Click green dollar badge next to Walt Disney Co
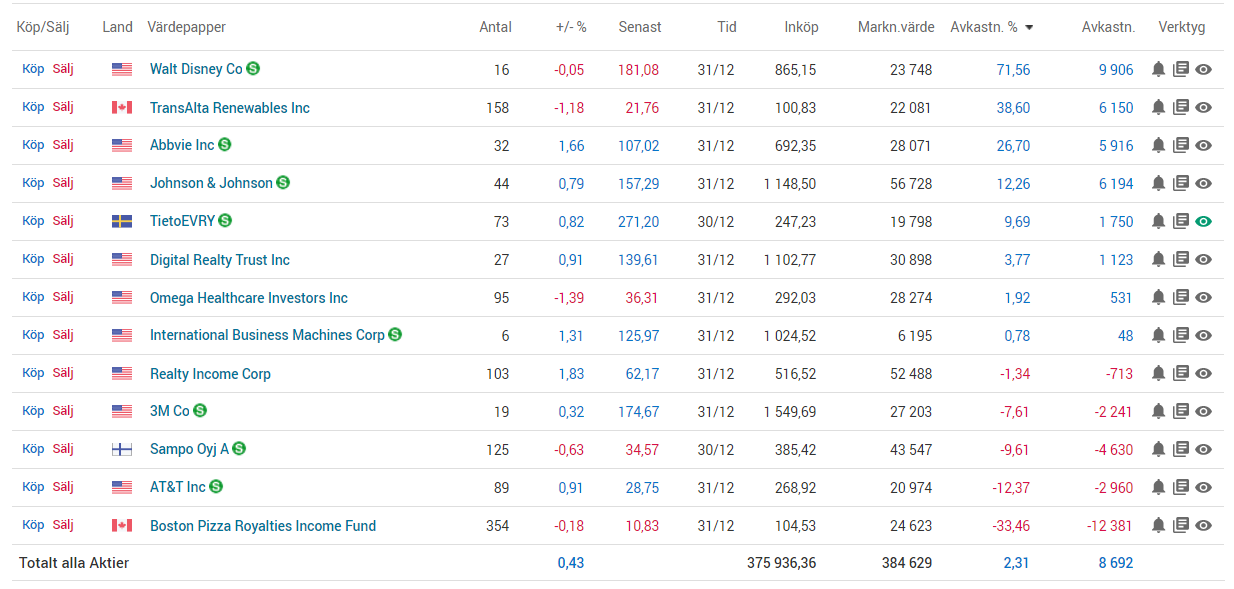 (254, 68)
